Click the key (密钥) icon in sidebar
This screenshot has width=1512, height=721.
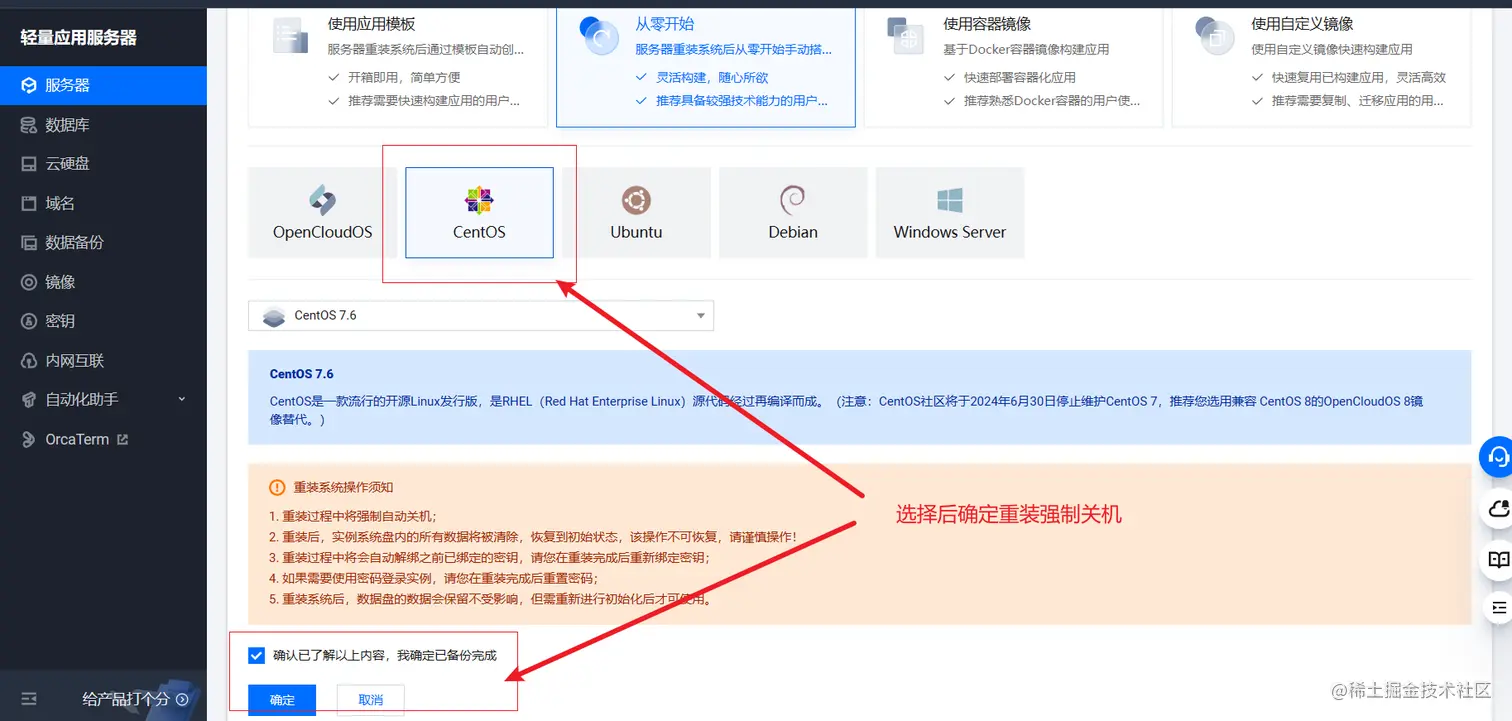(x=29, y=321)
